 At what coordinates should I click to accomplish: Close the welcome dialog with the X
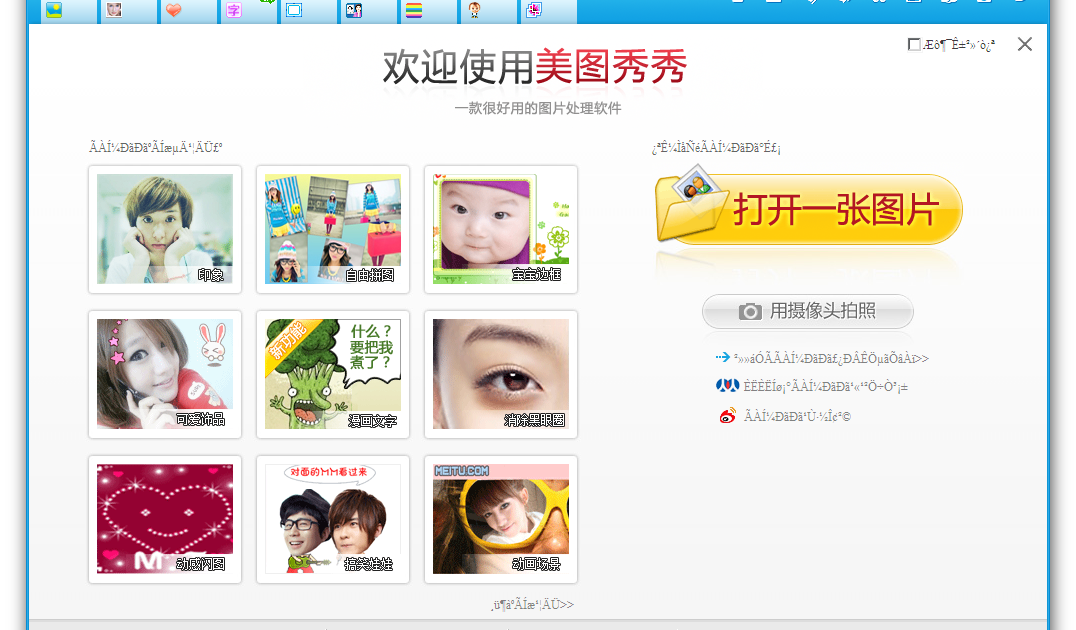click(x=1025, y=45)
